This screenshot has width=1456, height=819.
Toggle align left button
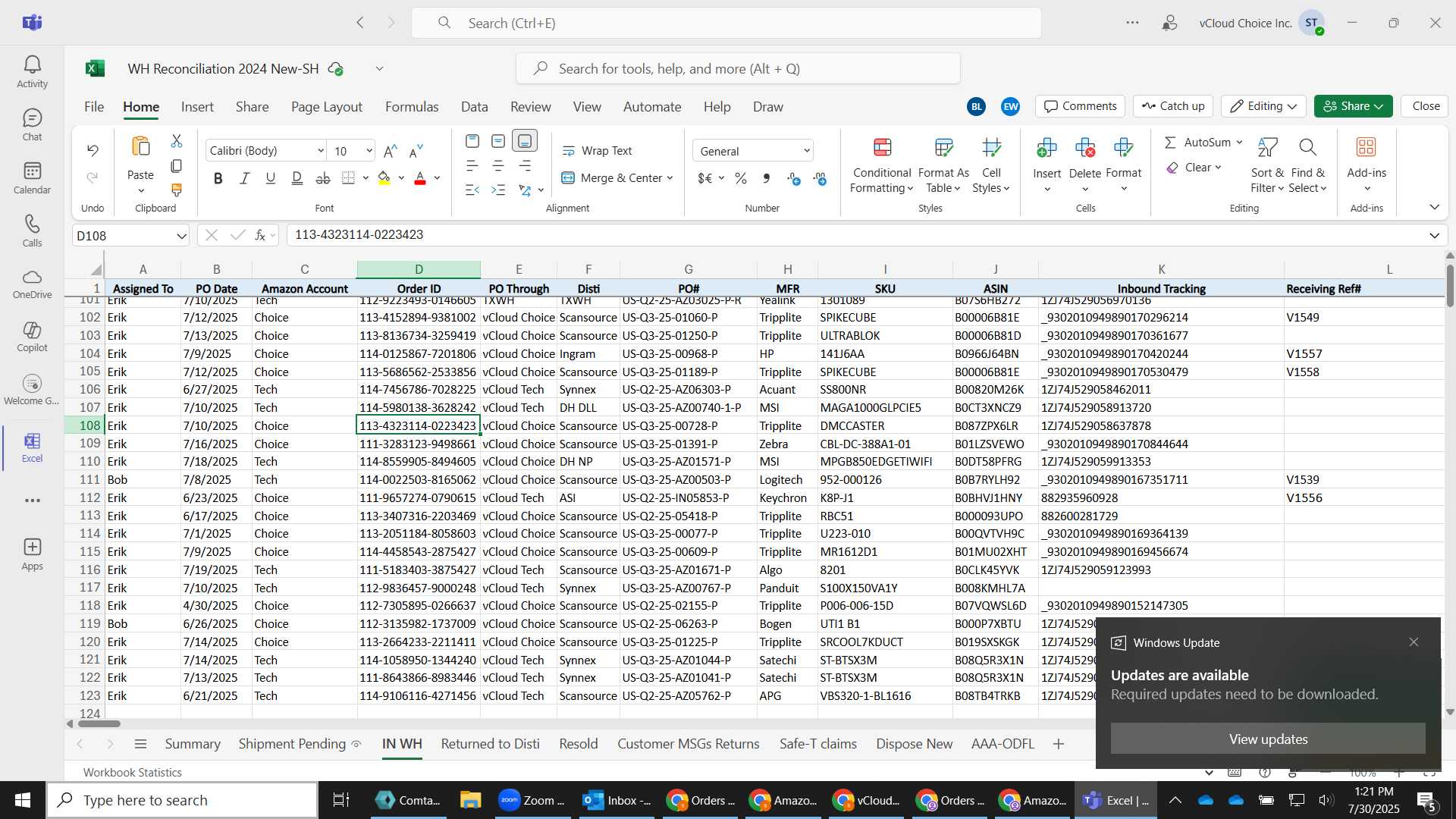pos(472,165)
